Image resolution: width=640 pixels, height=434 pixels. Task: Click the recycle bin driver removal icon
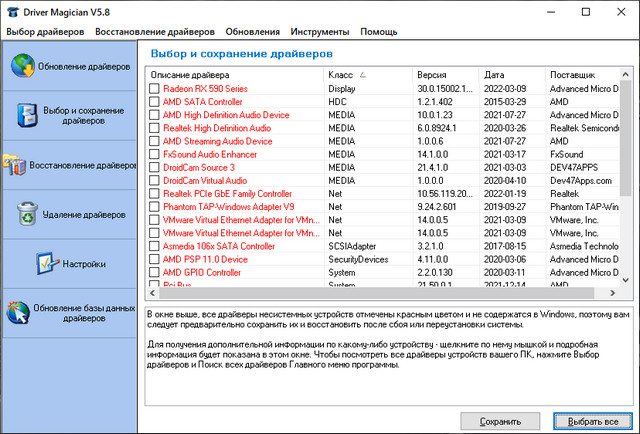tap(27, 212)
